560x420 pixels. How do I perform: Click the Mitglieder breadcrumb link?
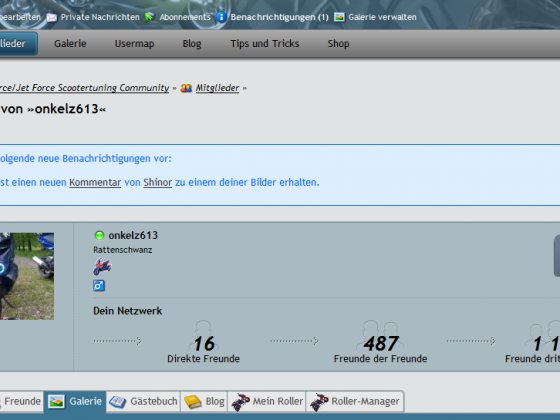tap(217, 88)
